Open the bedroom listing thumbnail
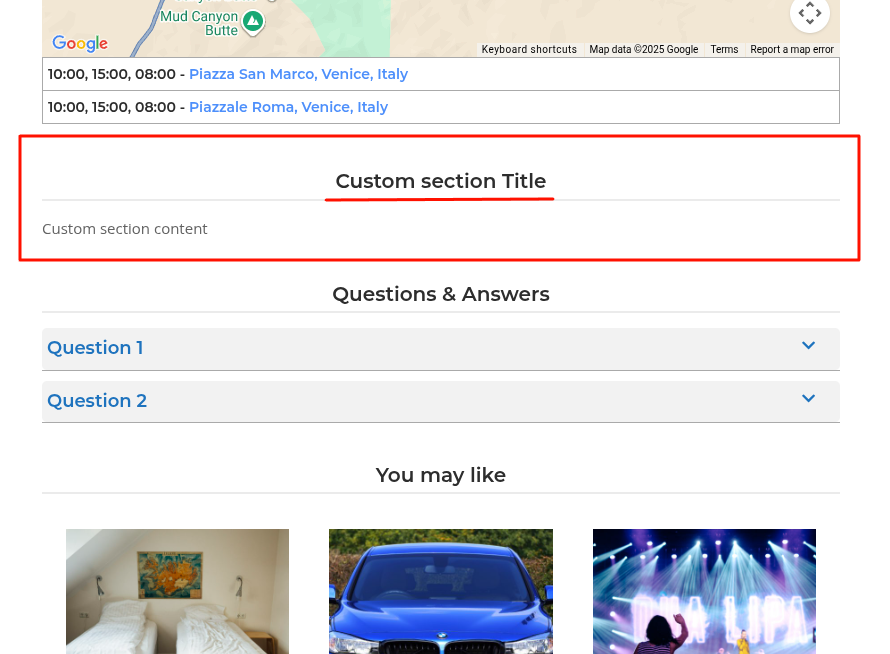 (177, 591)
